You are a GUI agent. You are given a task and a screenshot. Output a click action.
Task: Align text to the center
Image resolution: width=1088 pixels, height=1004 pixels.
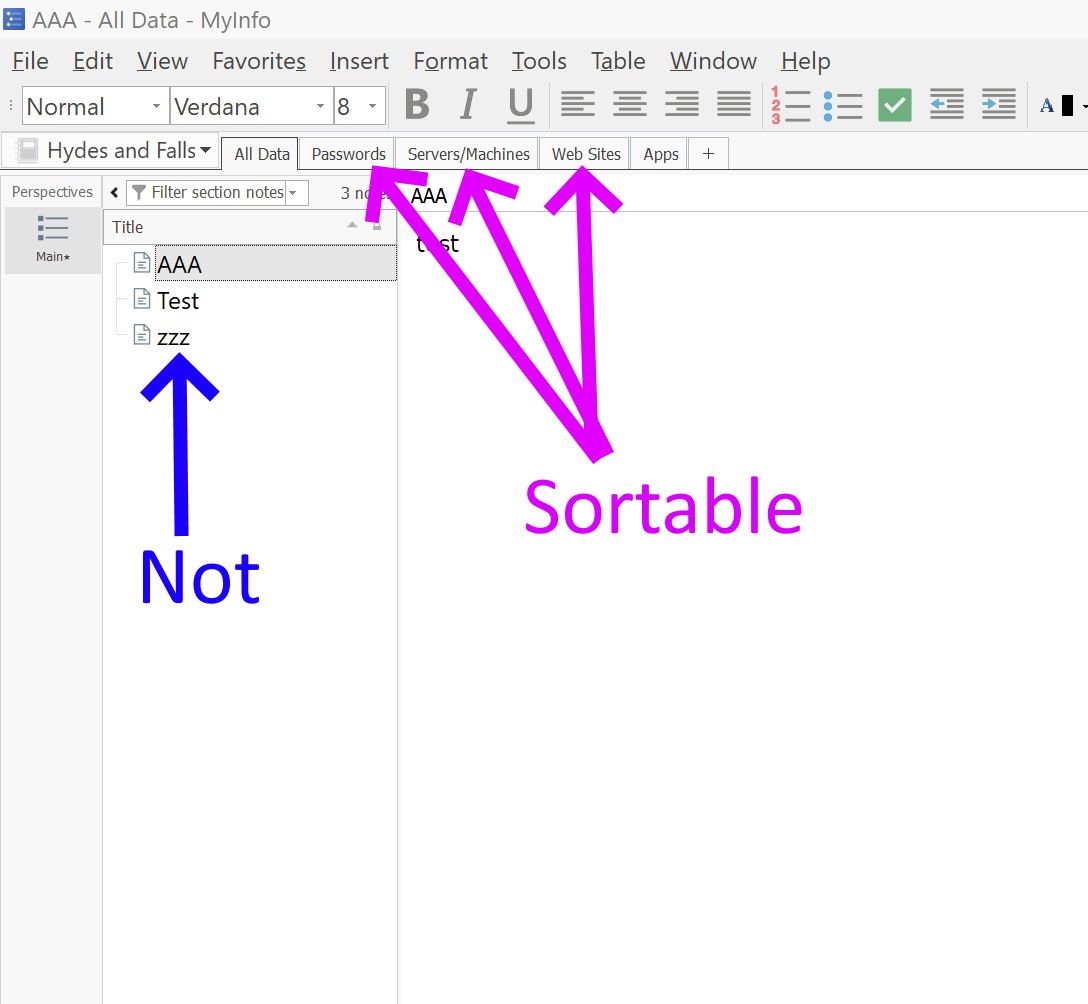(630, 105)
